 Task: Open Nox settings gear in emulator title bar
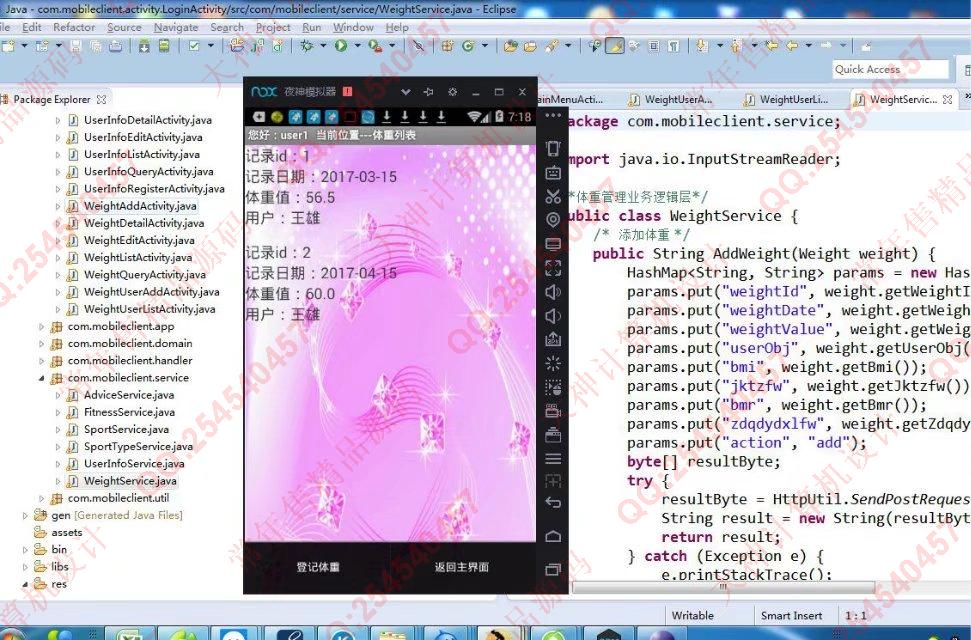tap(452, 92)
